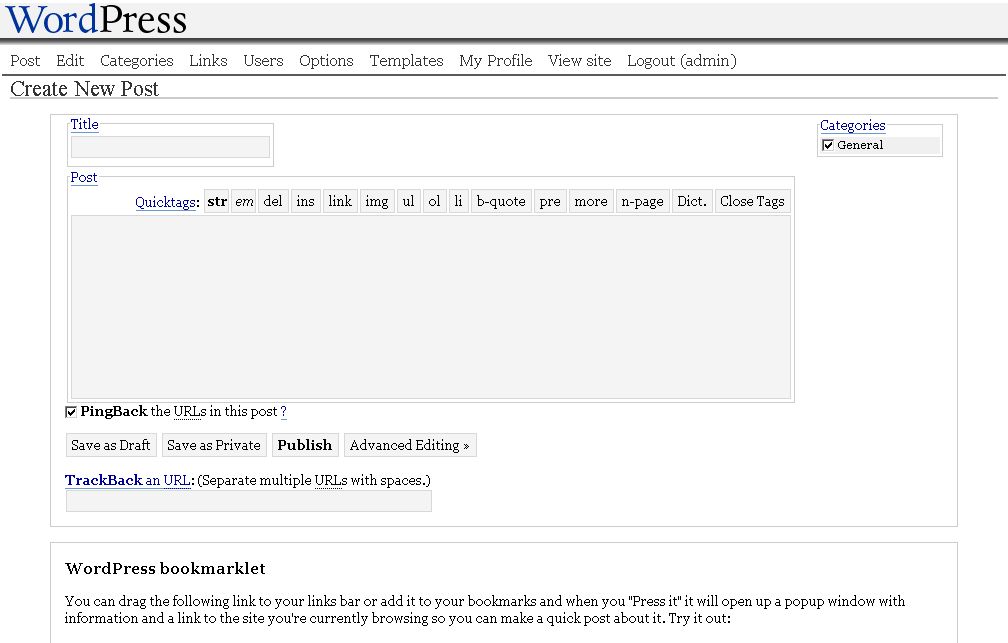Focus the Title input field
Screen dimensions: 1008x643
pyautogui.click(x=170, y=147)
